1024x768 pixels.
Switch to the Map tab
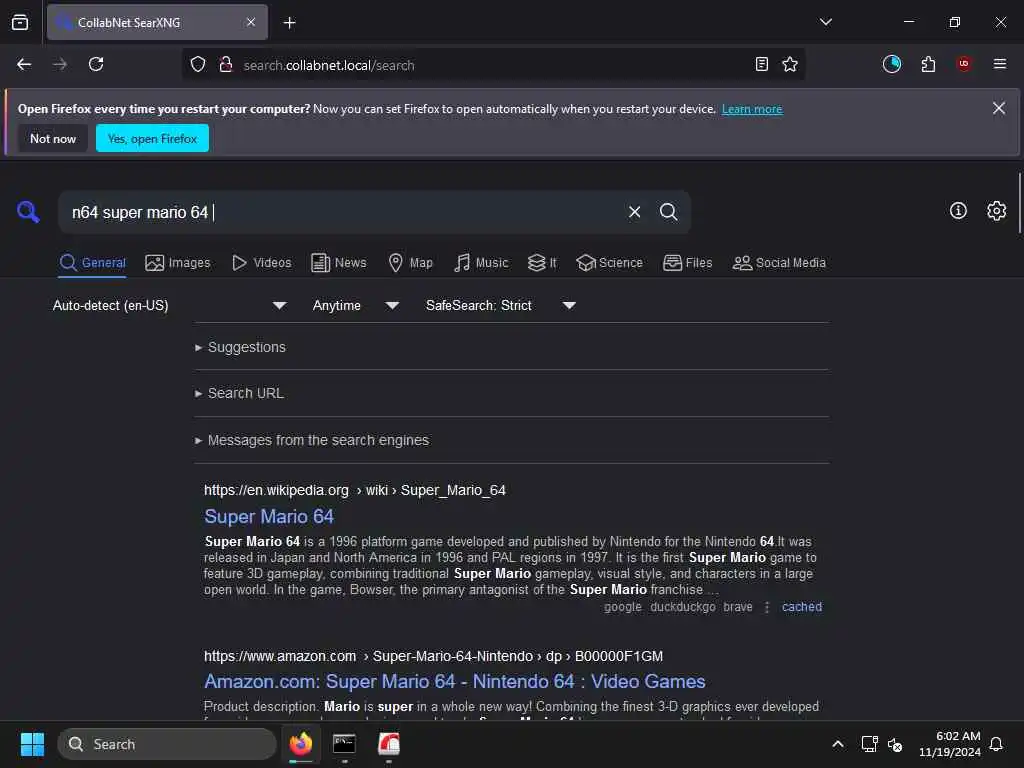tap(411, 263)
